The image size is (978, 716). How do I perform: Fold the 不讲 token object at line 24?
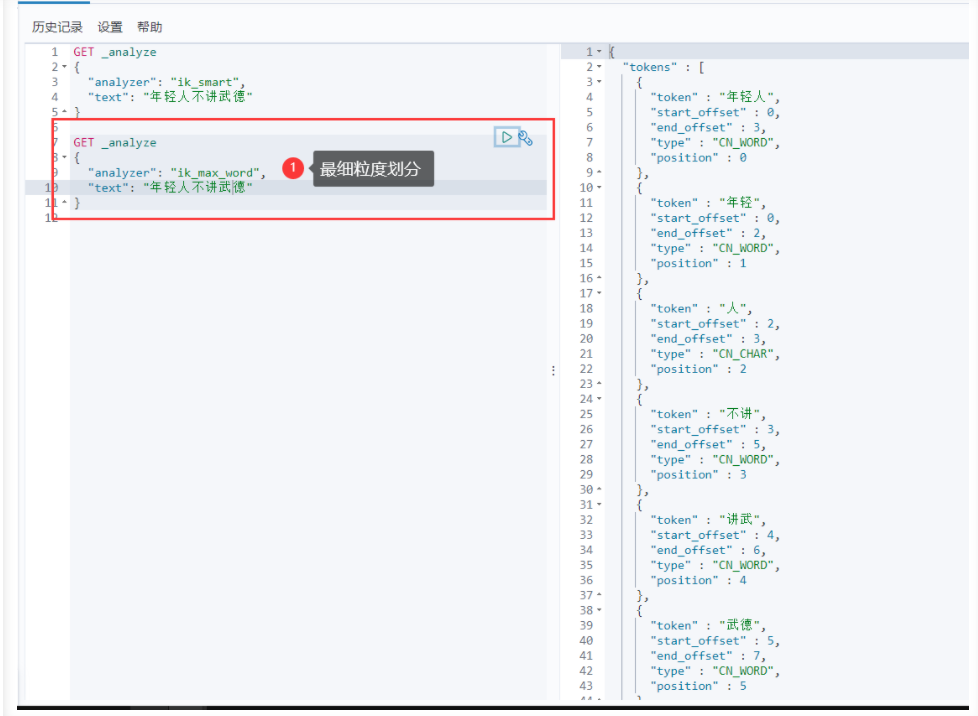point(599,399)
